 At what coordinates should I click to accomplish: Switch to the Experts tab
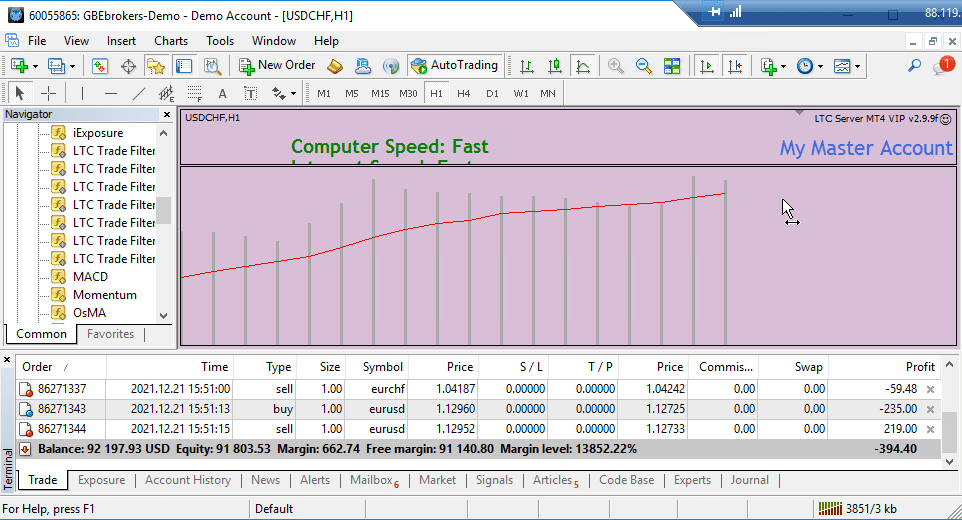692,480
